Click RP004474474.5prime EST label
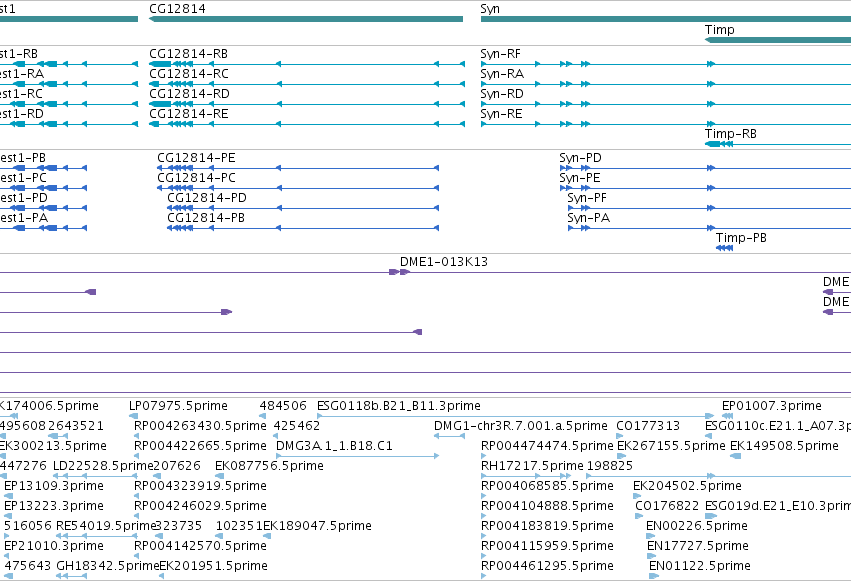The width and height of the screenshot is (851, 581). pos(547,446)
